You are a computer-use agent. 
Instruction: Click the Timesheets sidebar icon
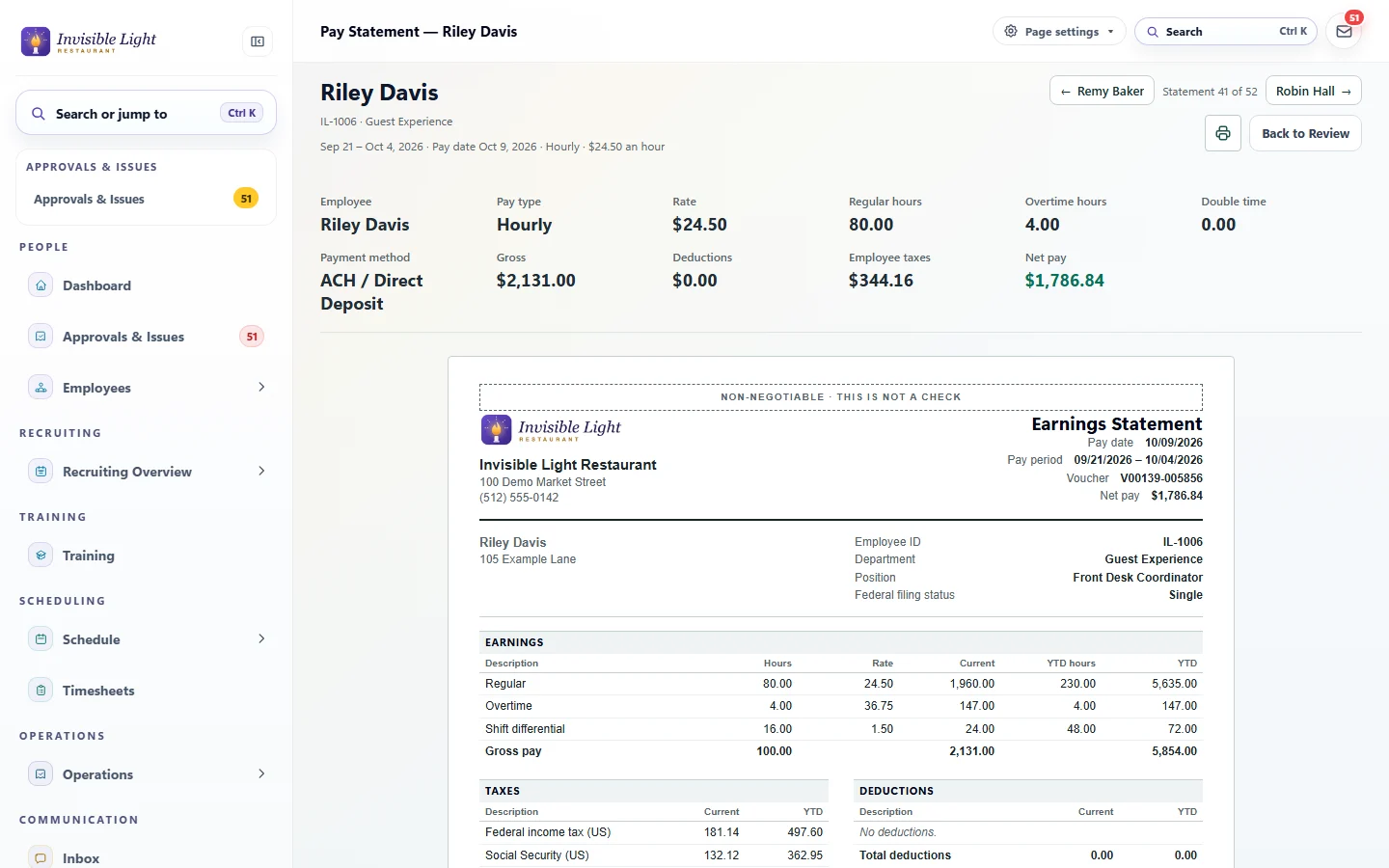[41, 691]
